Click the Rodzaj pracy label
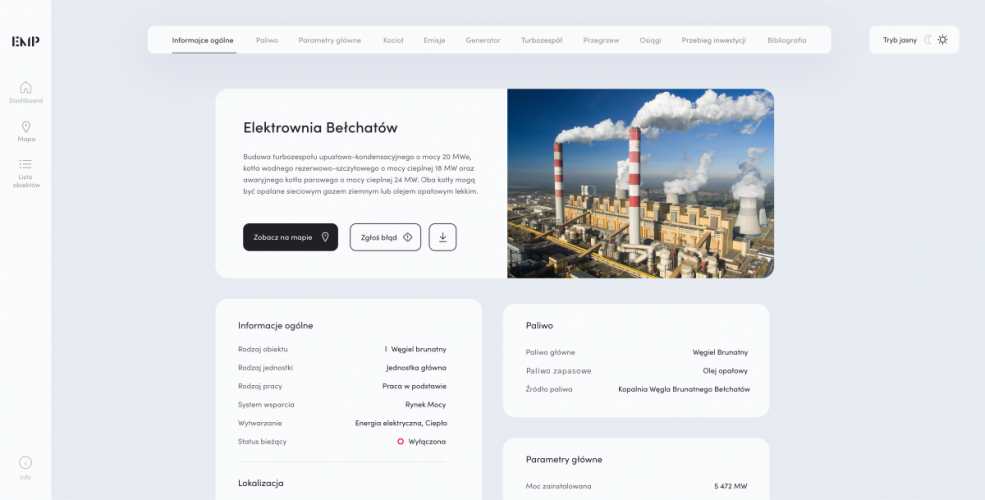The image size is (985, 500). [260, 386]
